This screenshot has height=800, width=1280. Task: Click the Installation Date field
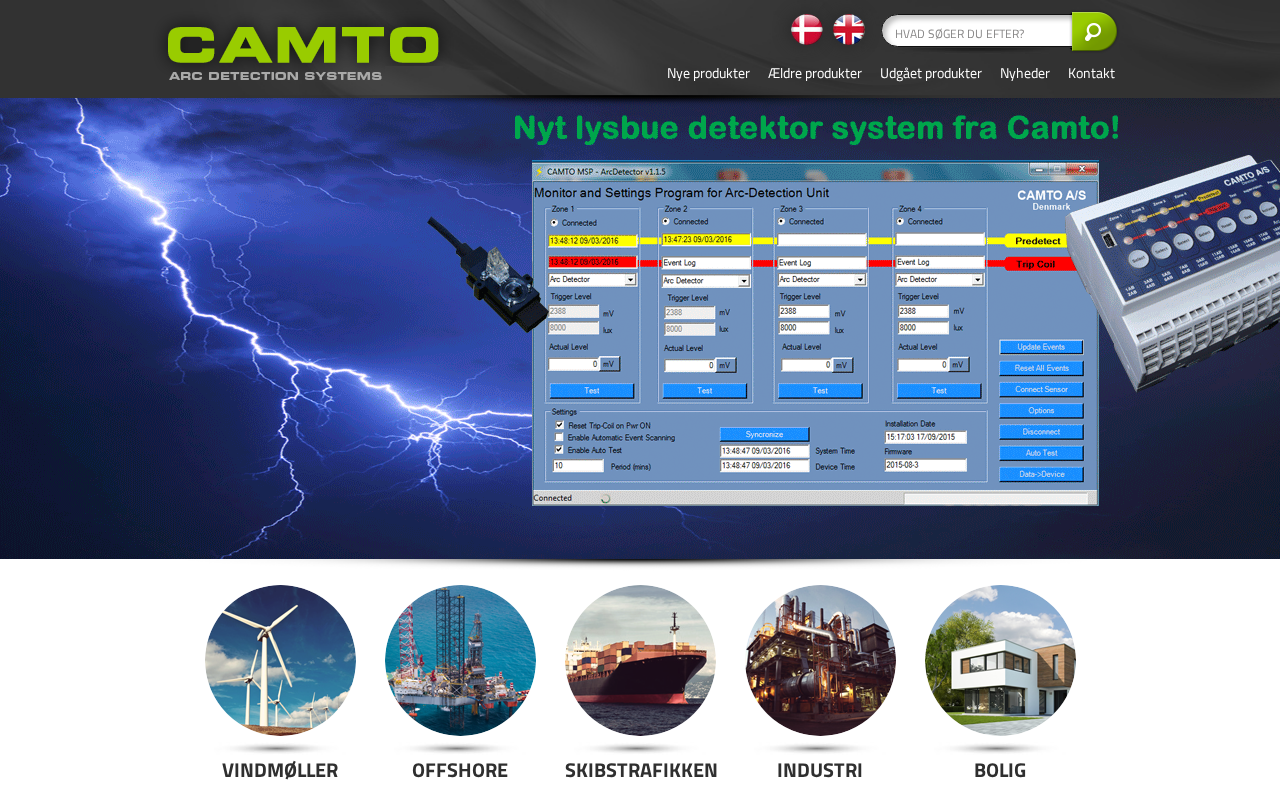[x=926, y=437]
